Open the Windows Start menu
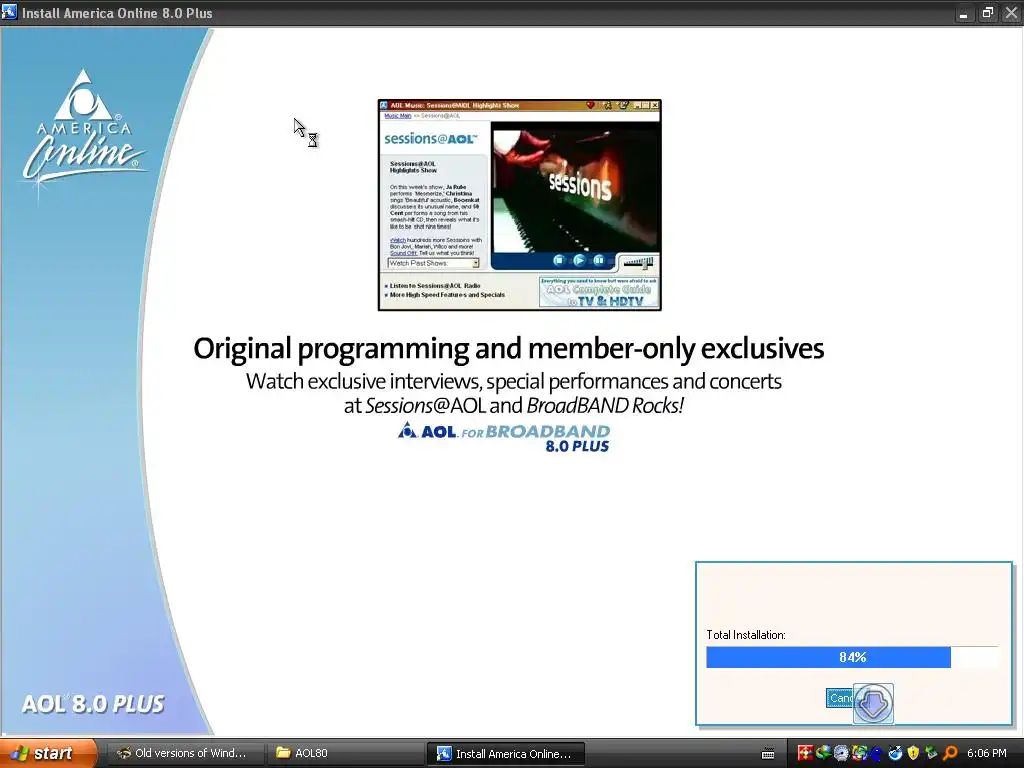 click(48, 754)
